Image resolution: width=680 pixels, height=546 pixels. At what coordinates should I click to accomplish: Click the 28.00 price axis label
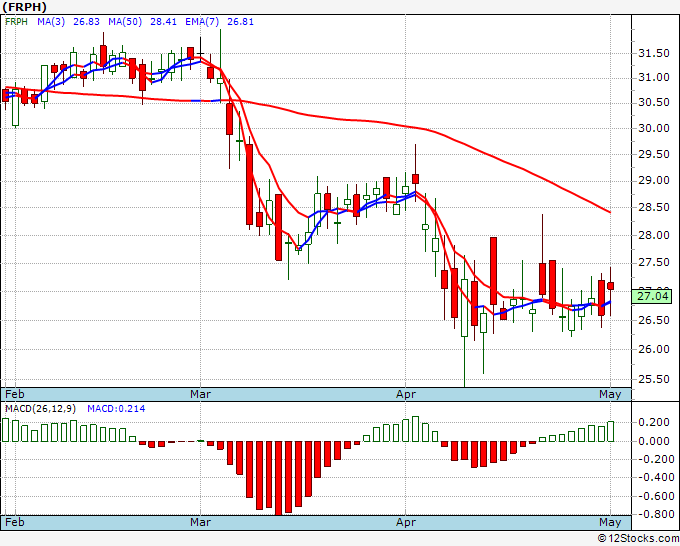coord(654,235)
